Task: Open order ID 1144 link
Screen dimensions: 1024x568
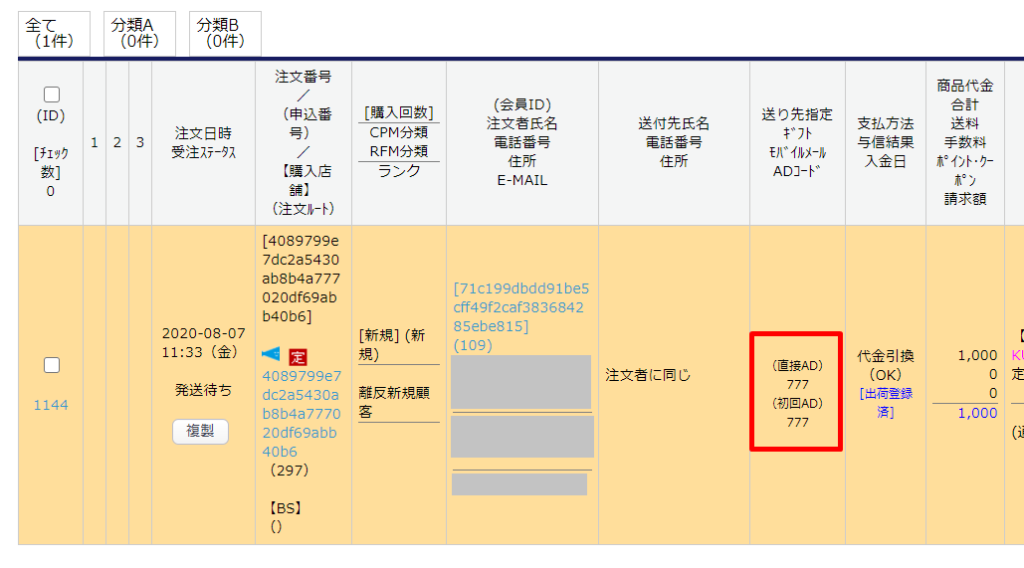Action: tap(51, 405)
